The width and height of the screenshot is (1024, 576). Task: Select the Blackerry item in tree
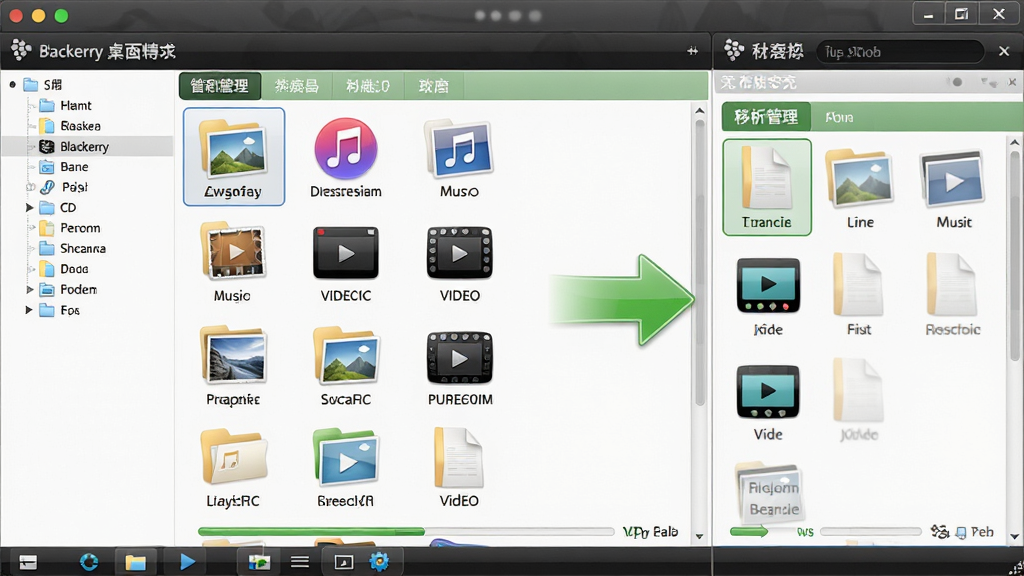(x=74, y=146)
